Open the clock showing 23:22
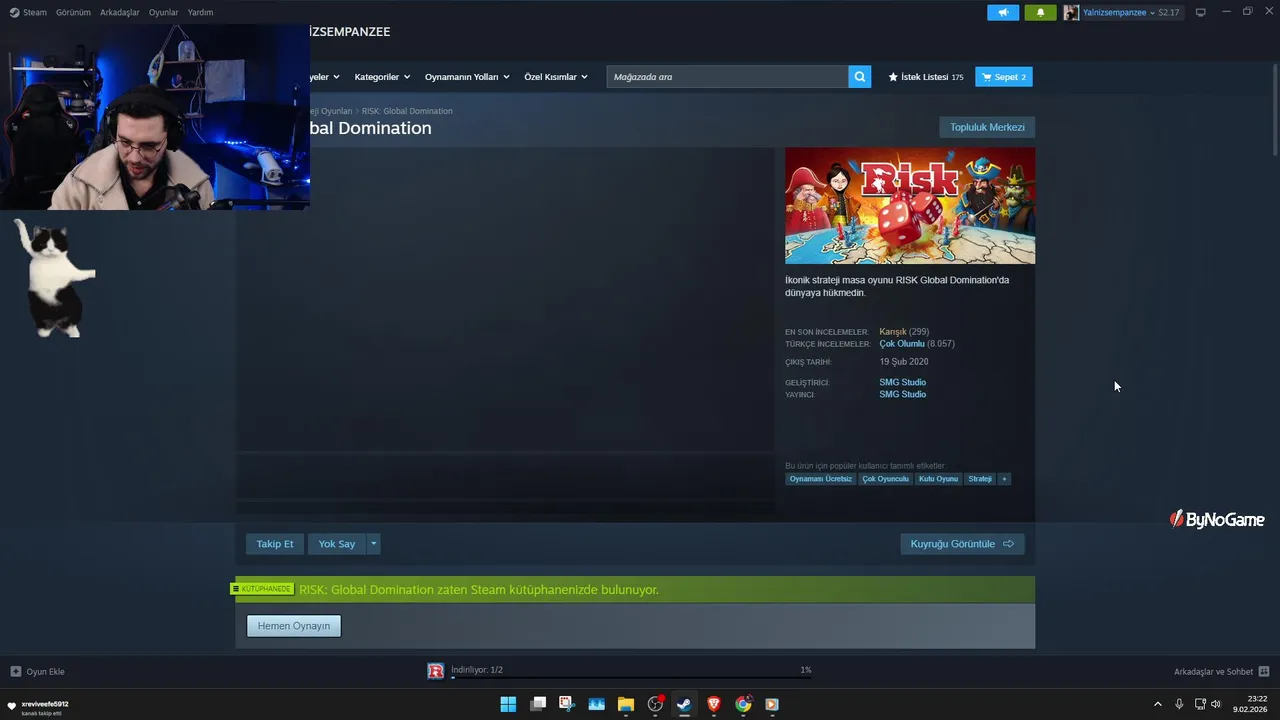The height and width of the screenshot is (720, 1280). 1251,704
